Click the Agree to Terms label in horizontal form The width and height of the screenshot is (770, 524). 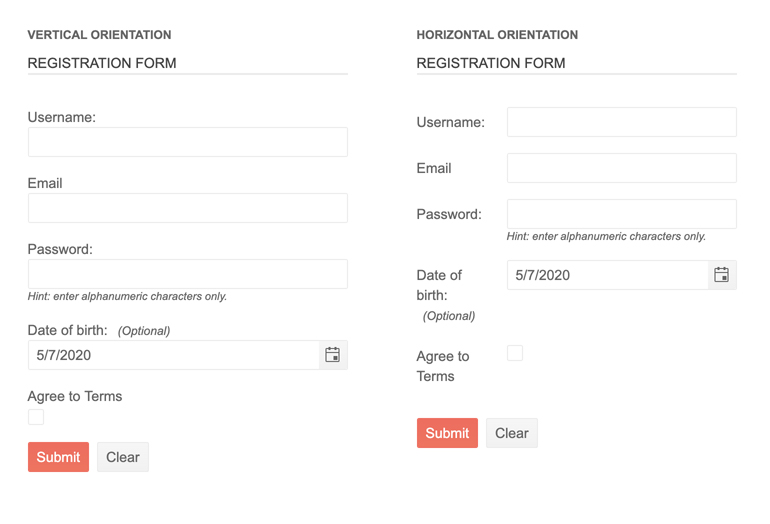pyautogui.click(x=442, y=366)
